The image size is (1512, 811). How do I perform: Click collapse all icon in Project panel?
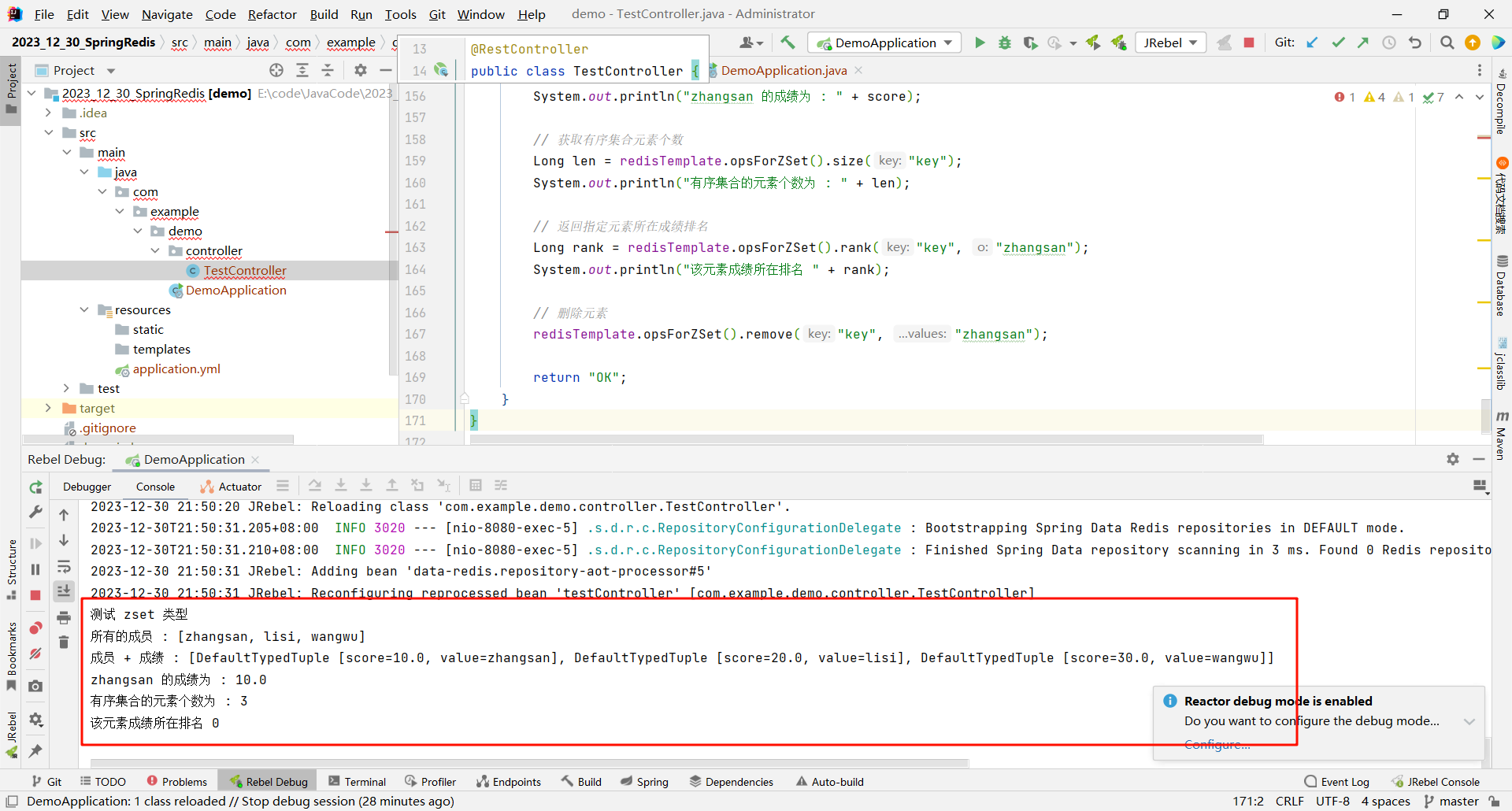(x=328, y=70)
